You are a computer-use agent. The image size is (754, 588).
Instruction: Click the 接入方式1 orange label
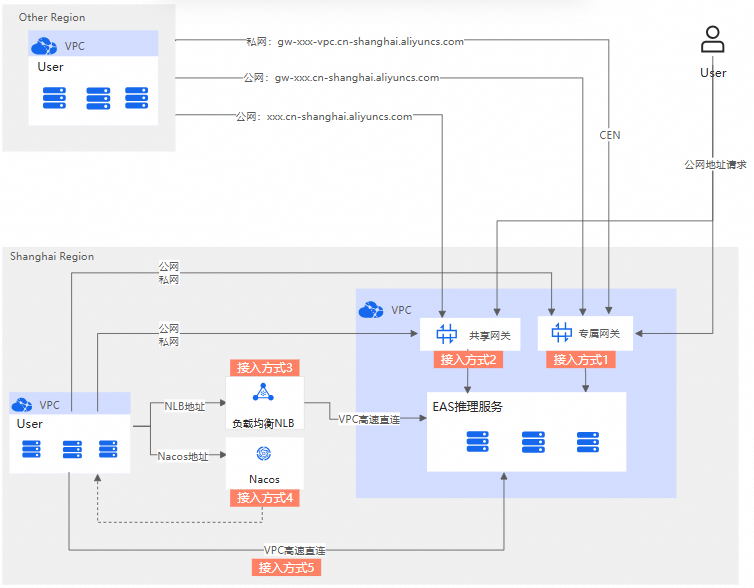580,360
